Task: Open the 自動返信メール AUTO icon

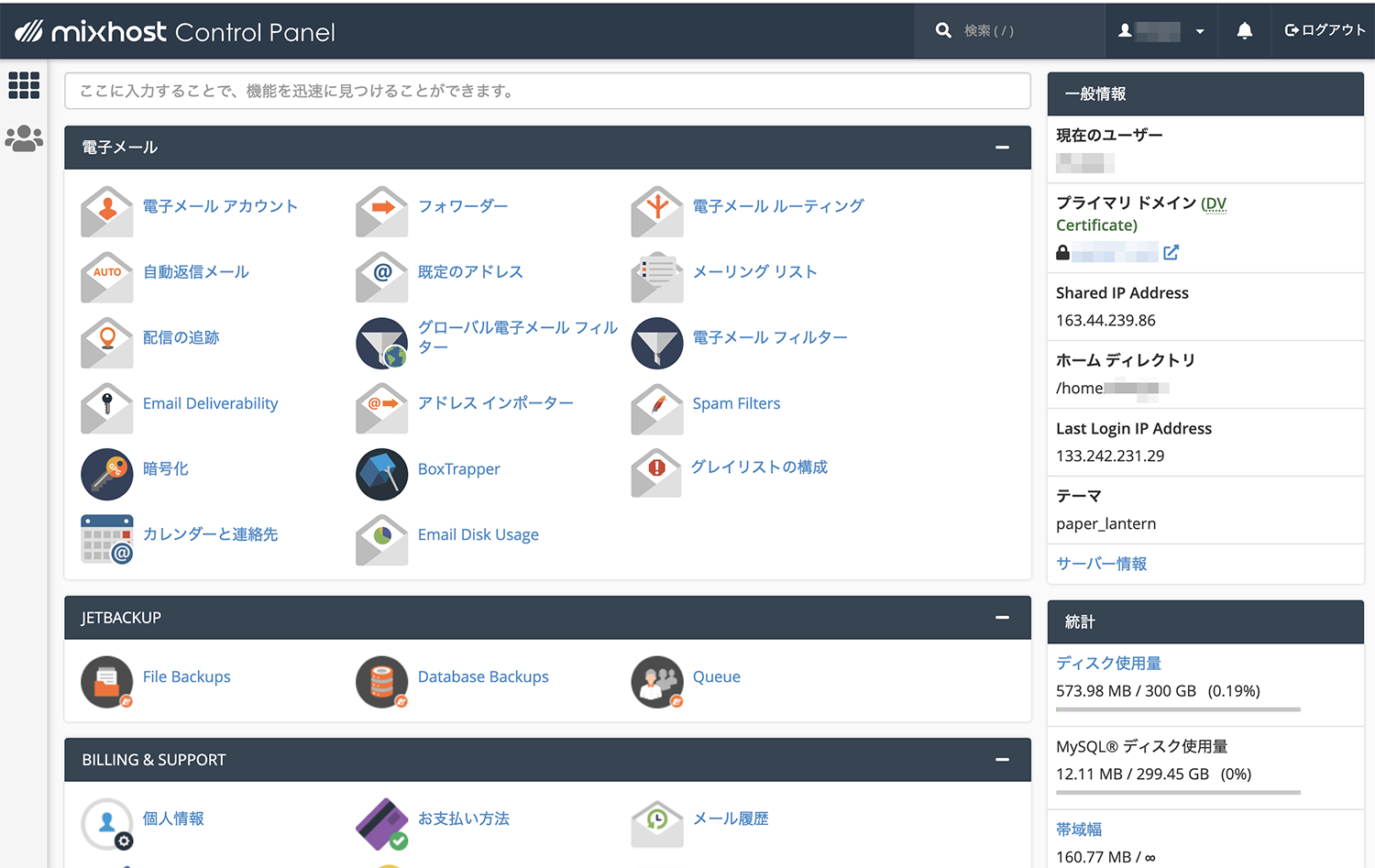Action: 107,277
